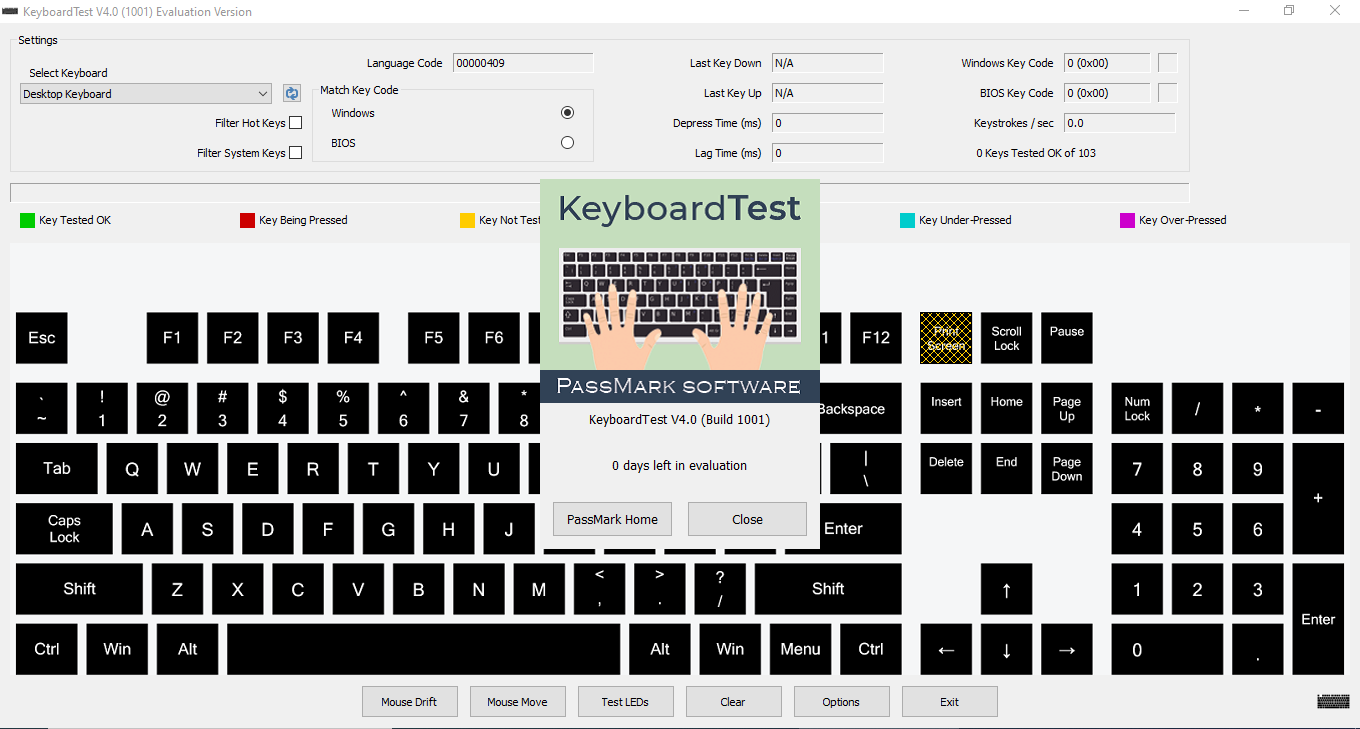Click the right Shift key
Screen dimensions: 1360x729
(828, 589)
